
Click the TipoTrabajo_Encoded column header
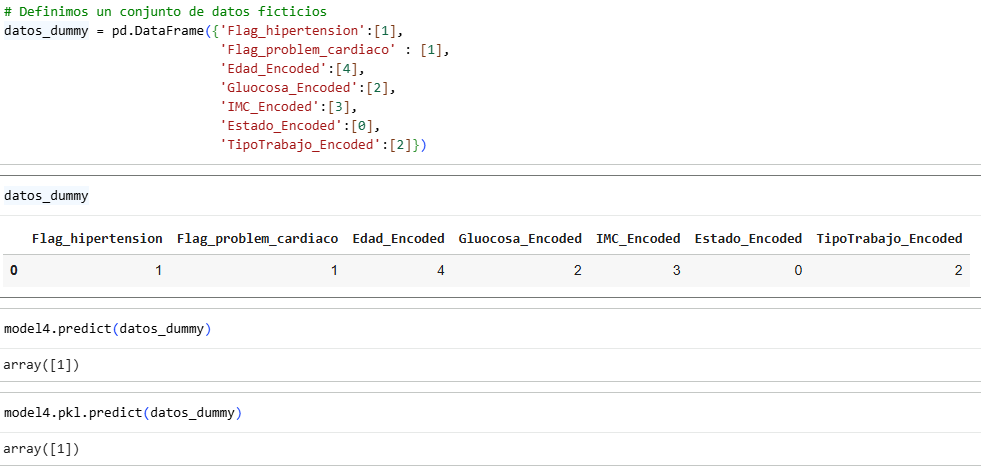point(889,239)
